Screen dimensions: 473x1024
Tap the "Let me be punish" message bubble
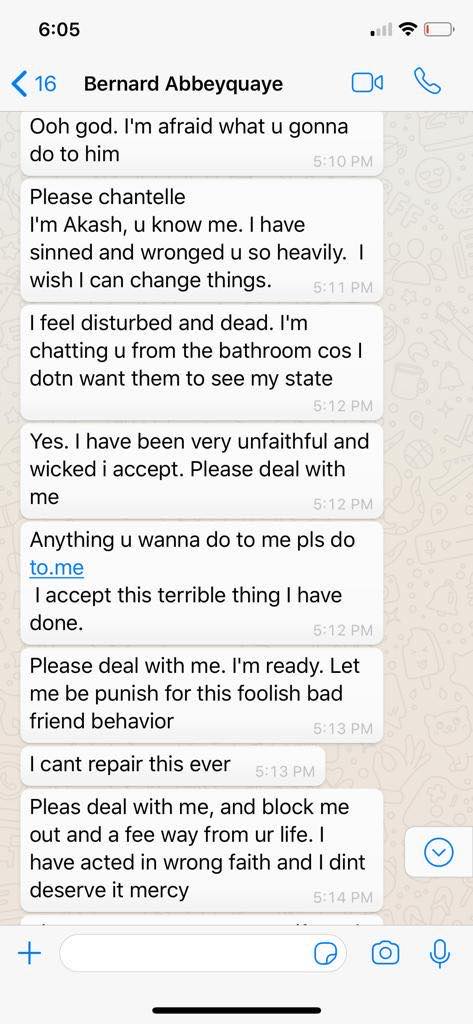coord(202,695)
